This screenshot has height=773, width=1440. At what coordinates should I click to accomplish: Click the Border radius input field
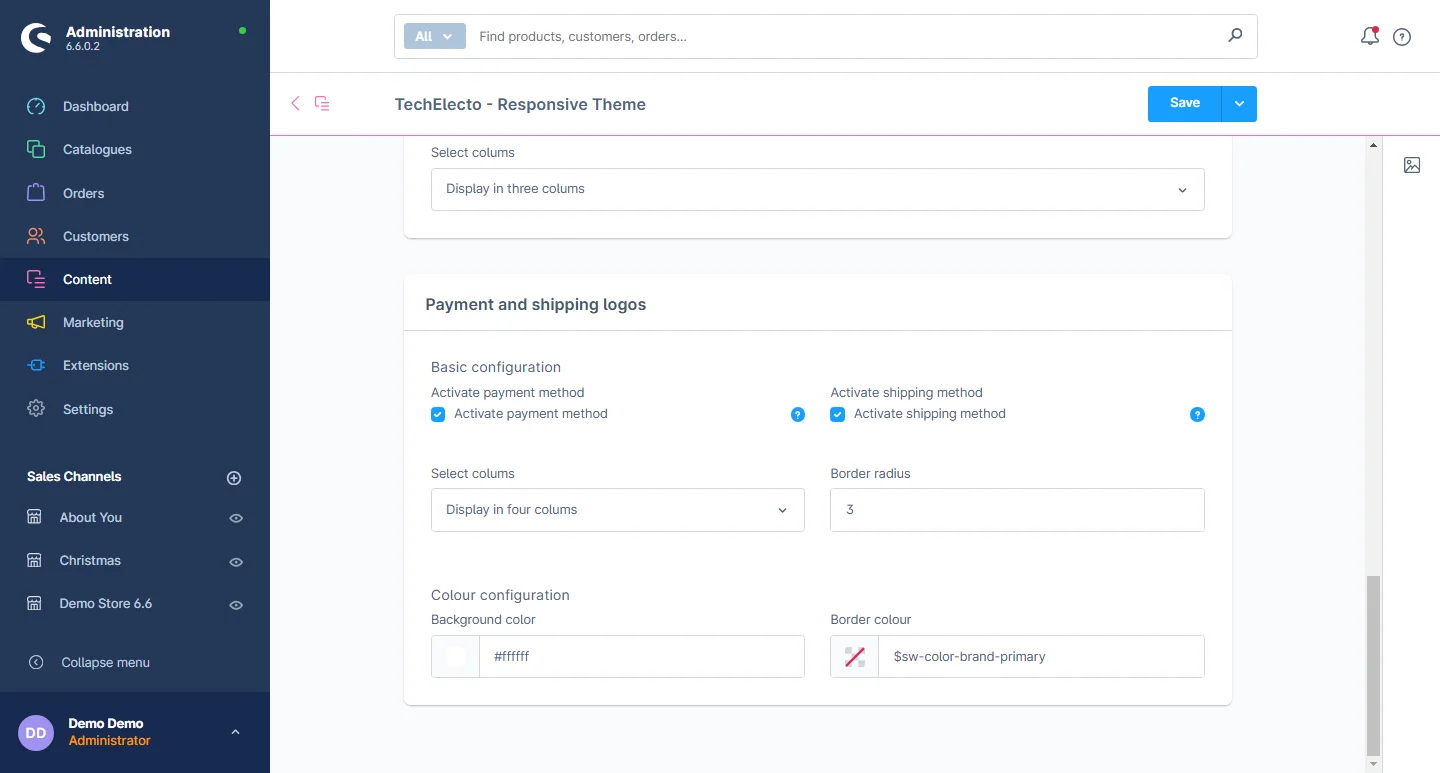1017,510
